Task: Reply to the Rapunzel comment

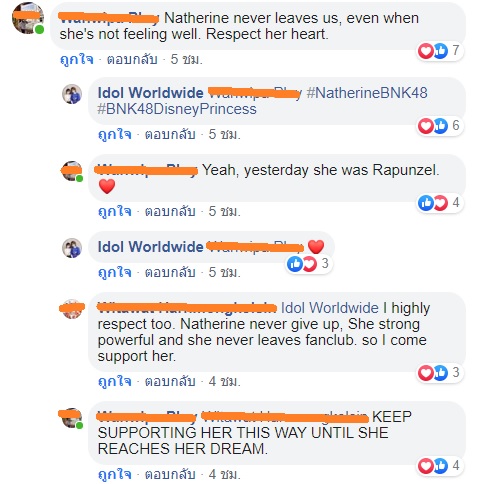Action: point(170,211)
